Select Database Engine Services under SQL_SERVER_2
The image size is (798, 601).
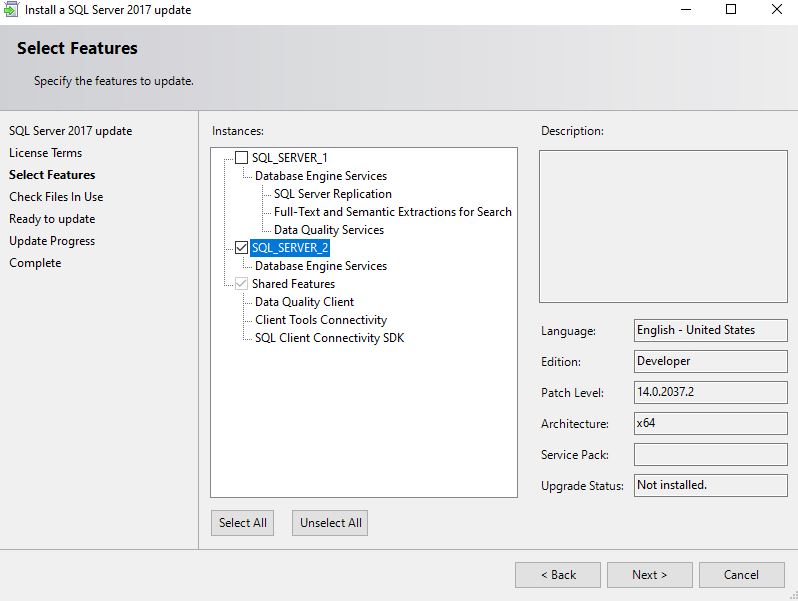click(x=321, y=266)
